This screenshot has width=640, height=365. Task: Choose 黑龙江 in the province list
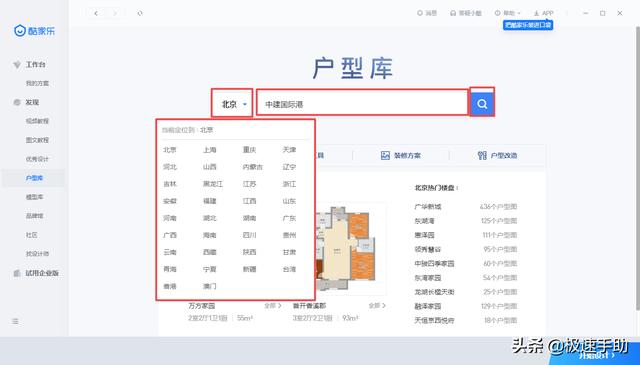click(x=213, y=184)
